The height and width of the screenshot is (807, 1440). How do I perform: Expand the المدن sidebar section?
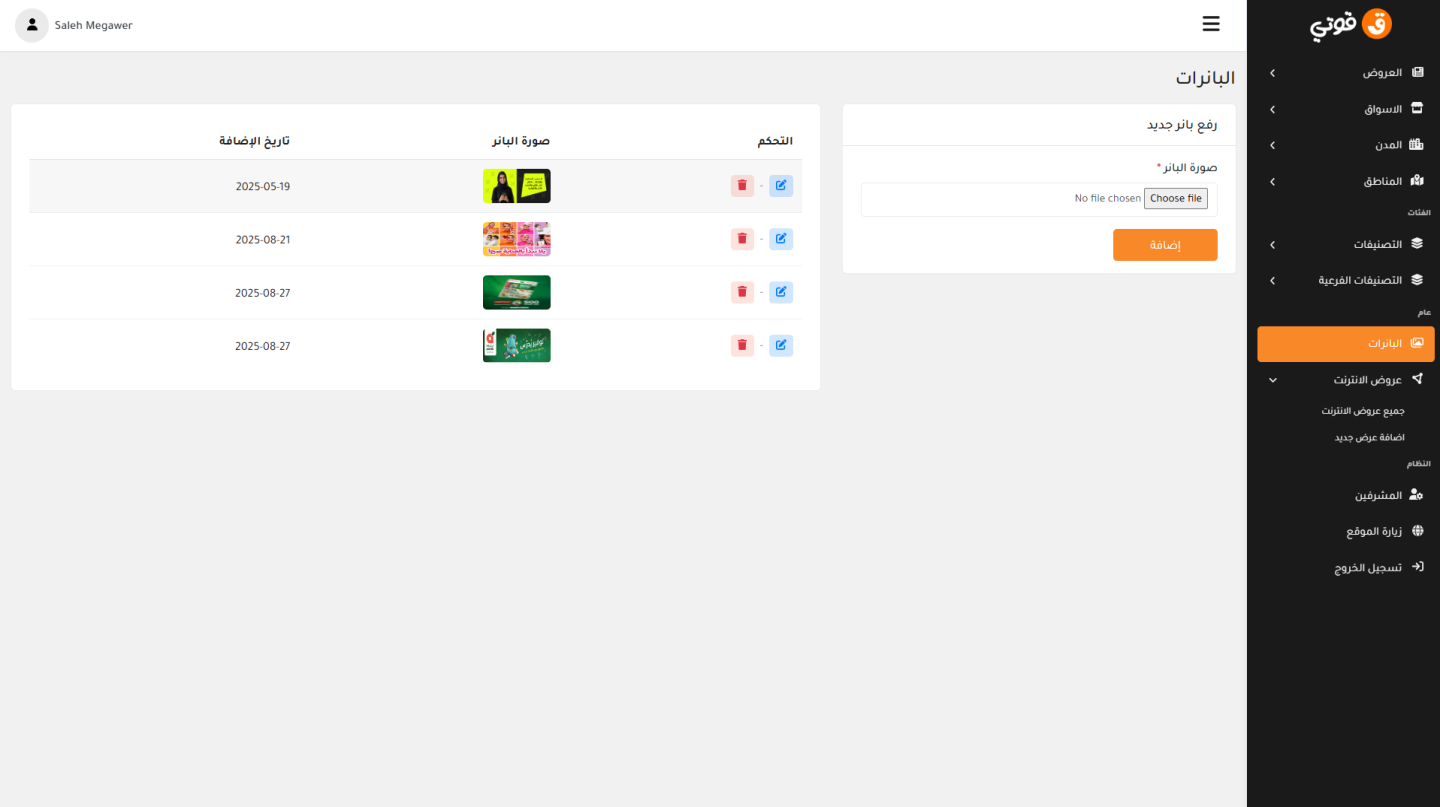pyautogui.click(x=1345, y=145)
